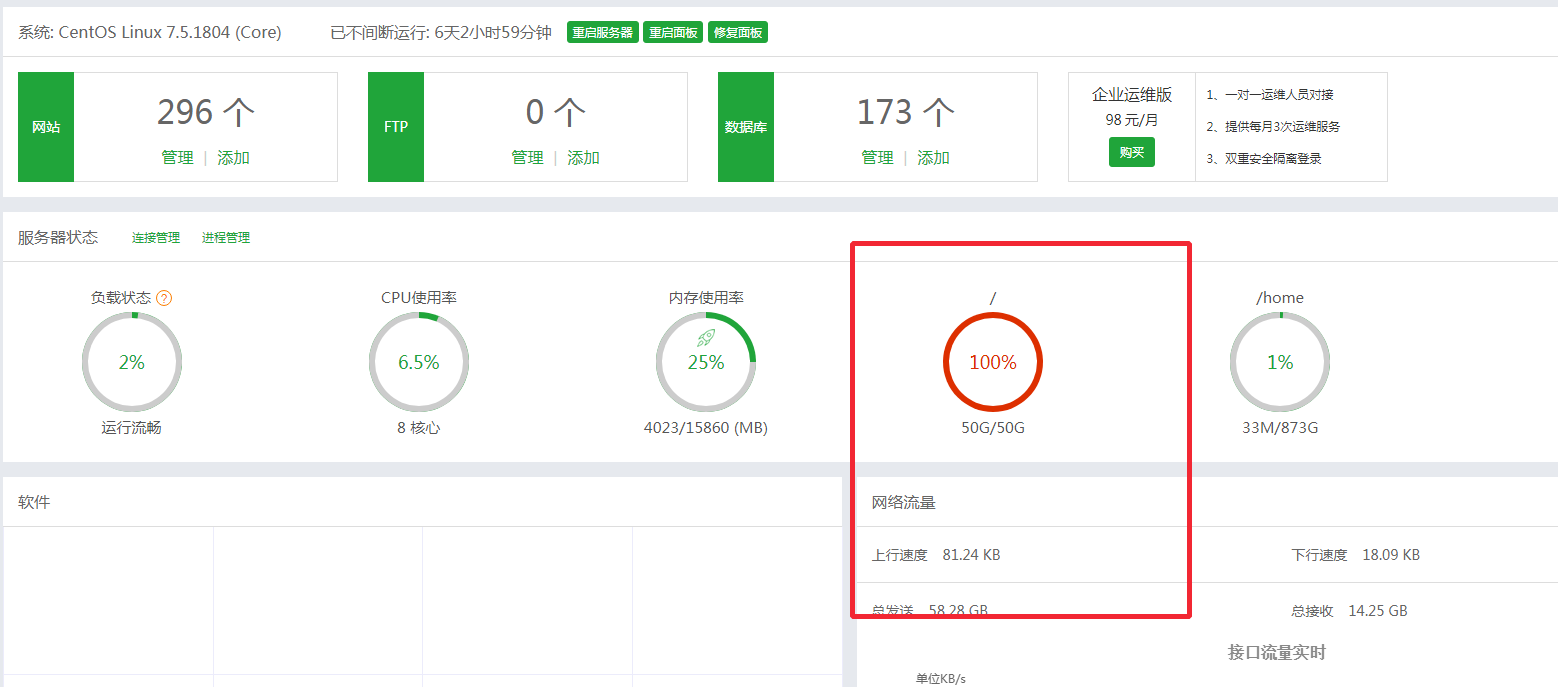Click the website count 296 个
The height and width of the screenshot is (687, 1558).
click(x=206, y=112)
